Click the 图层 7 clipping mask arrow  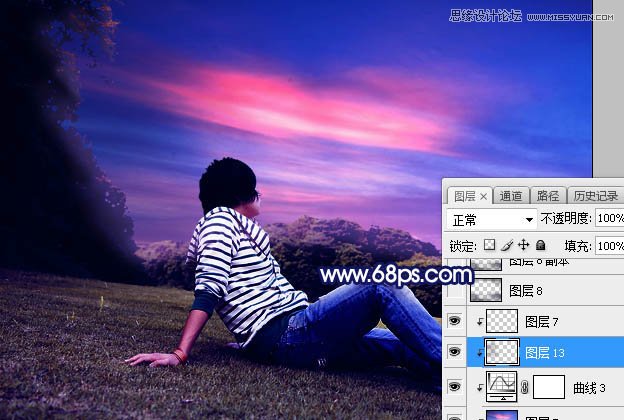tap(480, 322)
